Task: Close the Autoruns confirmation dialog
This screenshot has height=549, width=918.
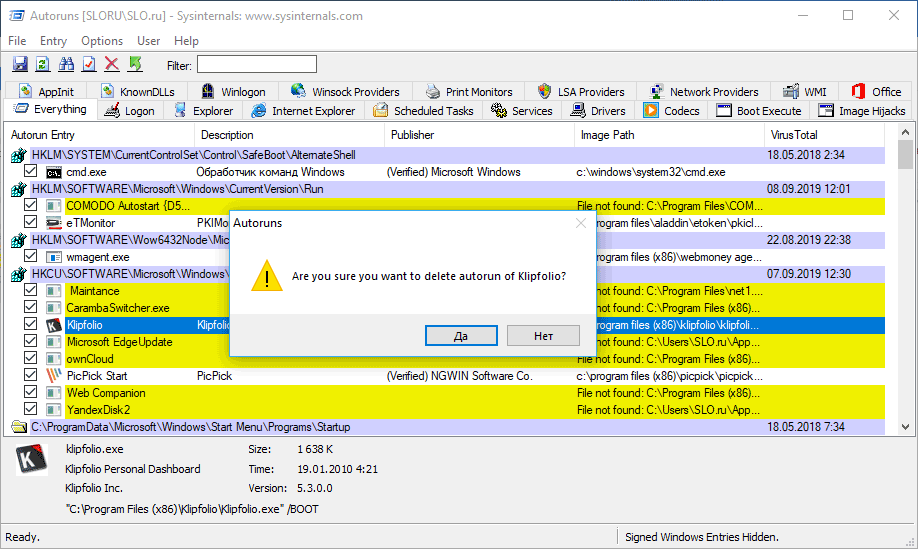Action: point(581,223)
